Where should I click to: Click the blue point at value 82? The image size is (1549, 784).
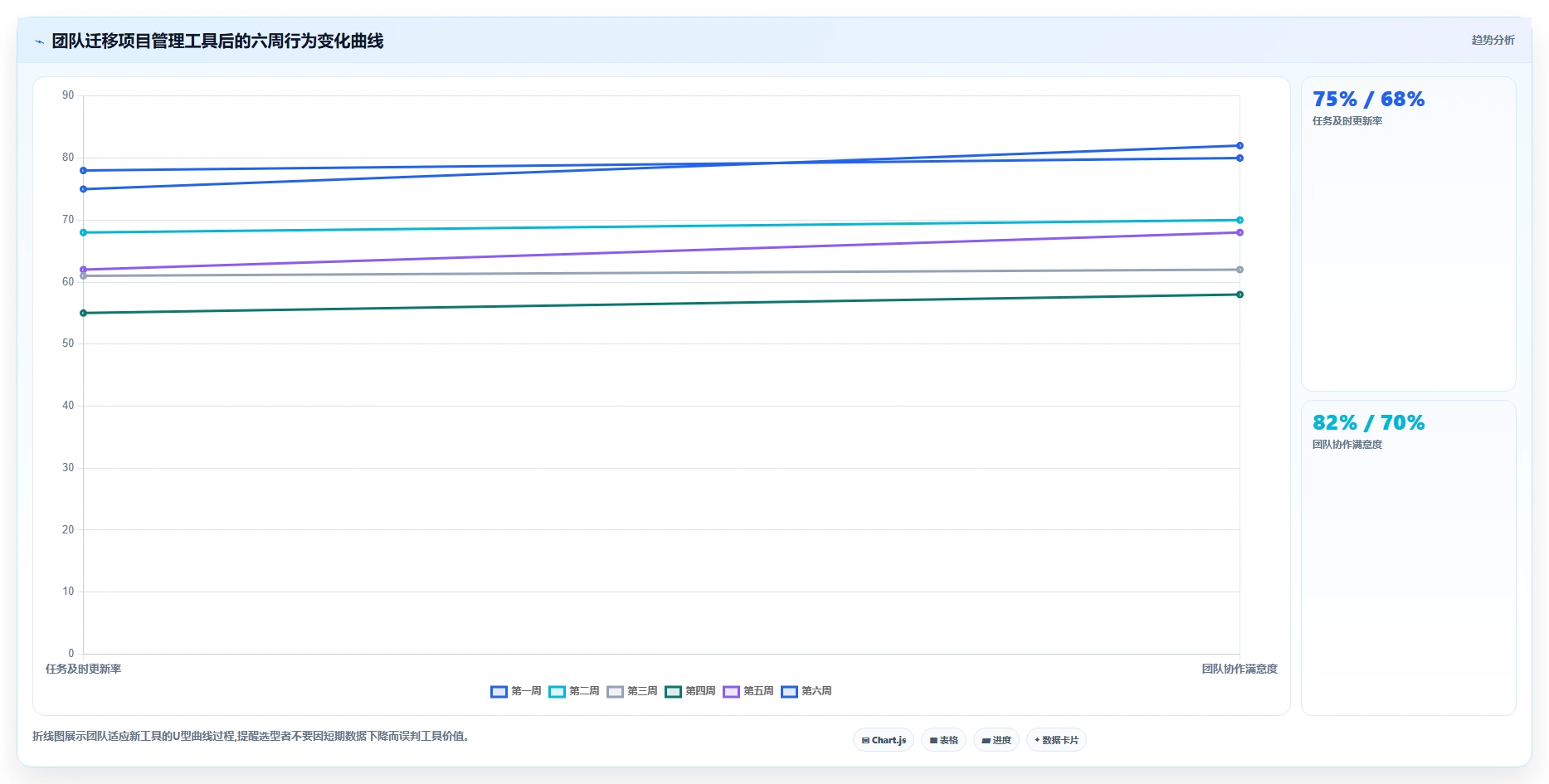click(x=1240, y=146)
